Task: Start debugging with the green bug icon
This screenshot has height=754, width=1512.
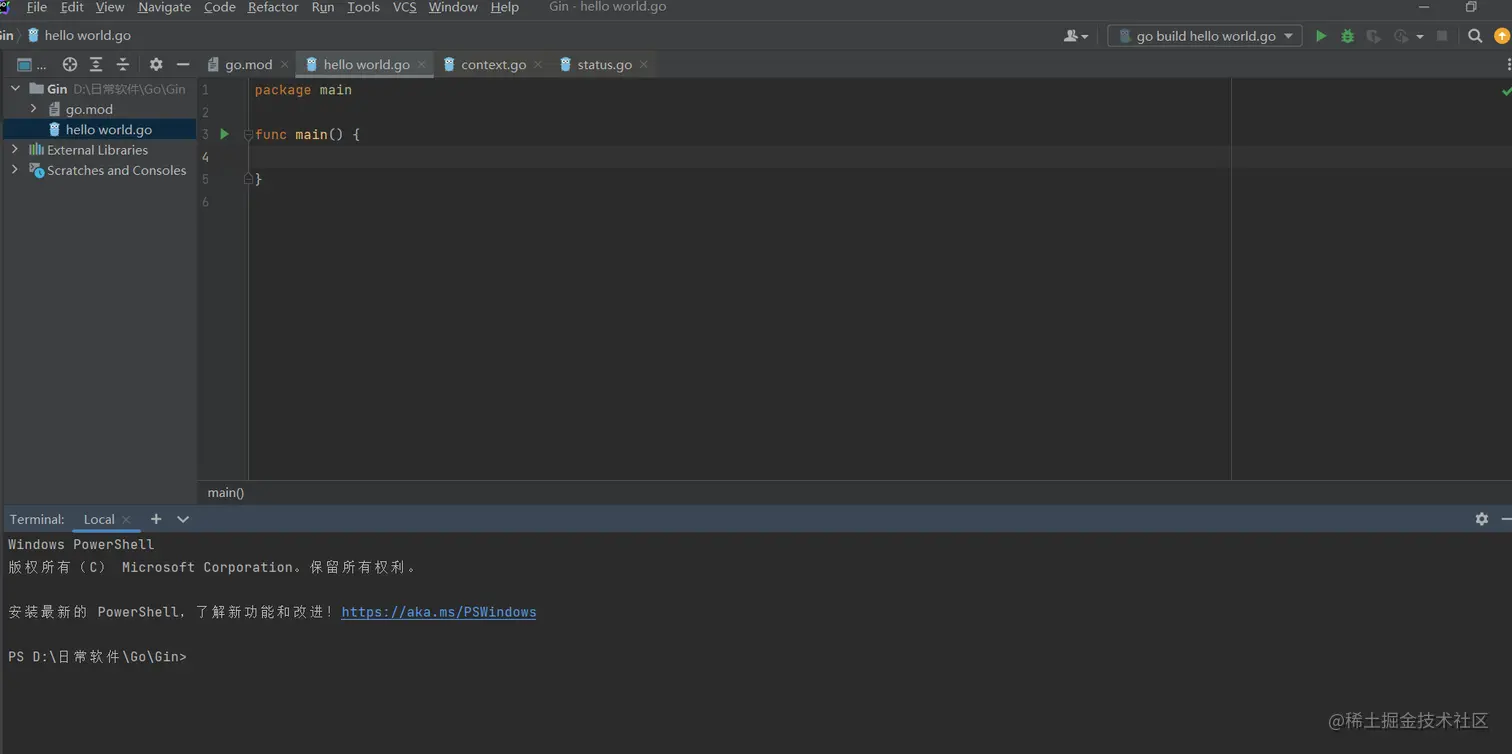Action: point(1347,36)
